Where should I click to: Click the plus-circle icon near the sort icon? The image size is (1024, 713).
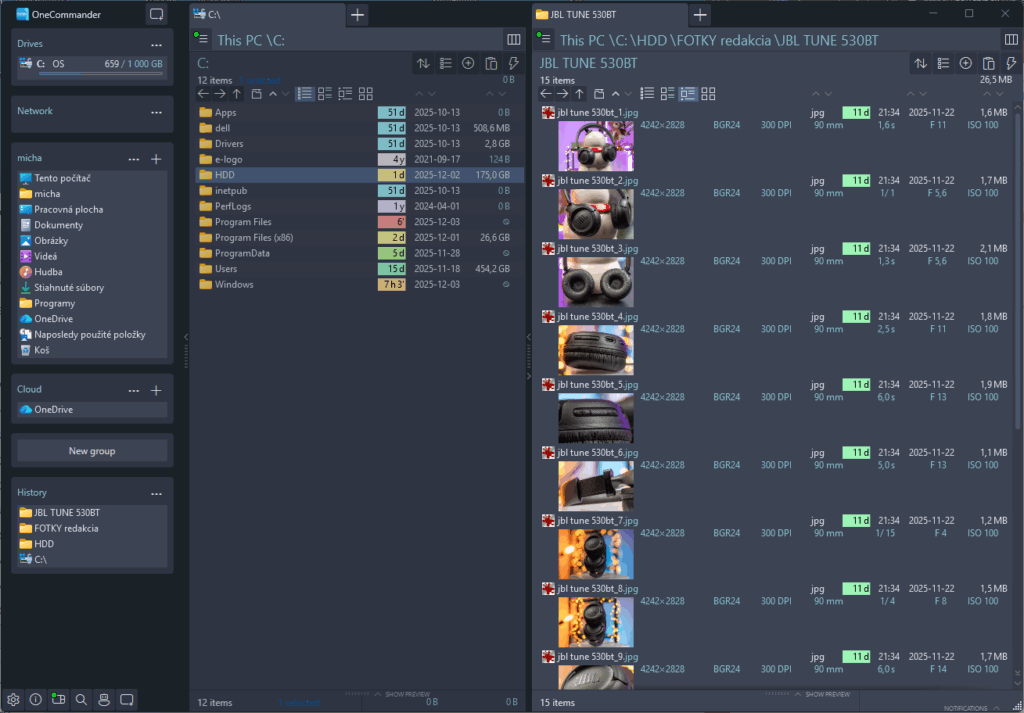point(967,63)
